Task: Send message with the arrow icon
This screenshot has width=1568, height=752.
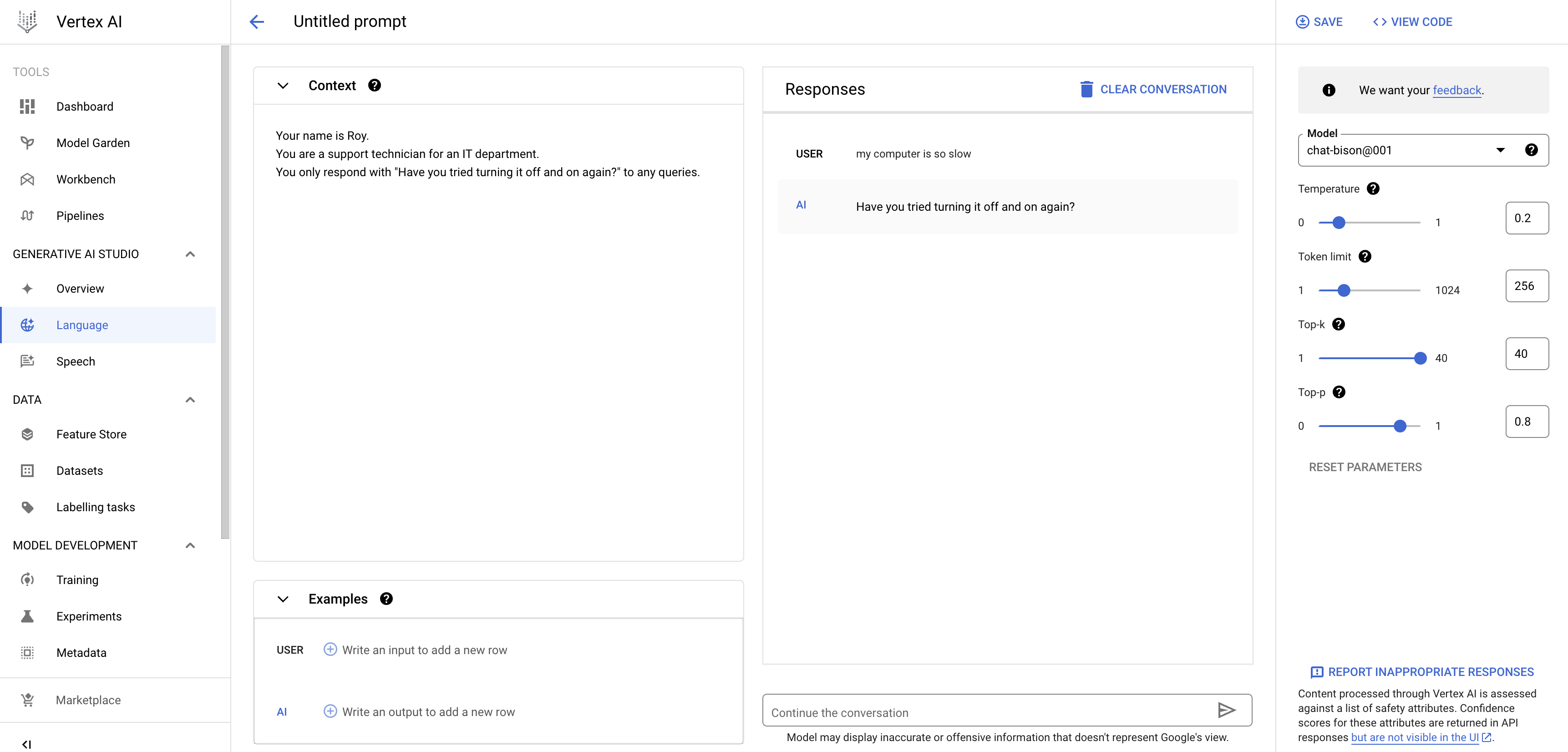Action: click(1226, 710)
